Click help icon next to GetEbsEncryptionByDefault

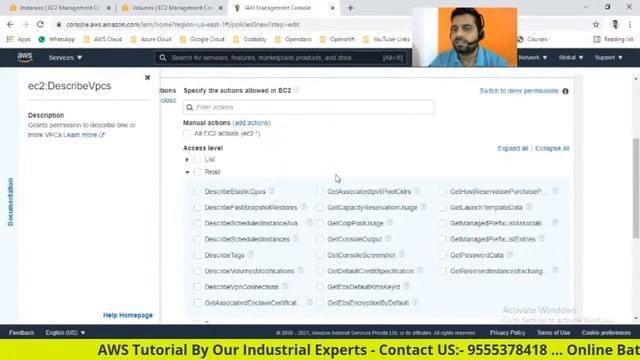(x=415, y=302)
